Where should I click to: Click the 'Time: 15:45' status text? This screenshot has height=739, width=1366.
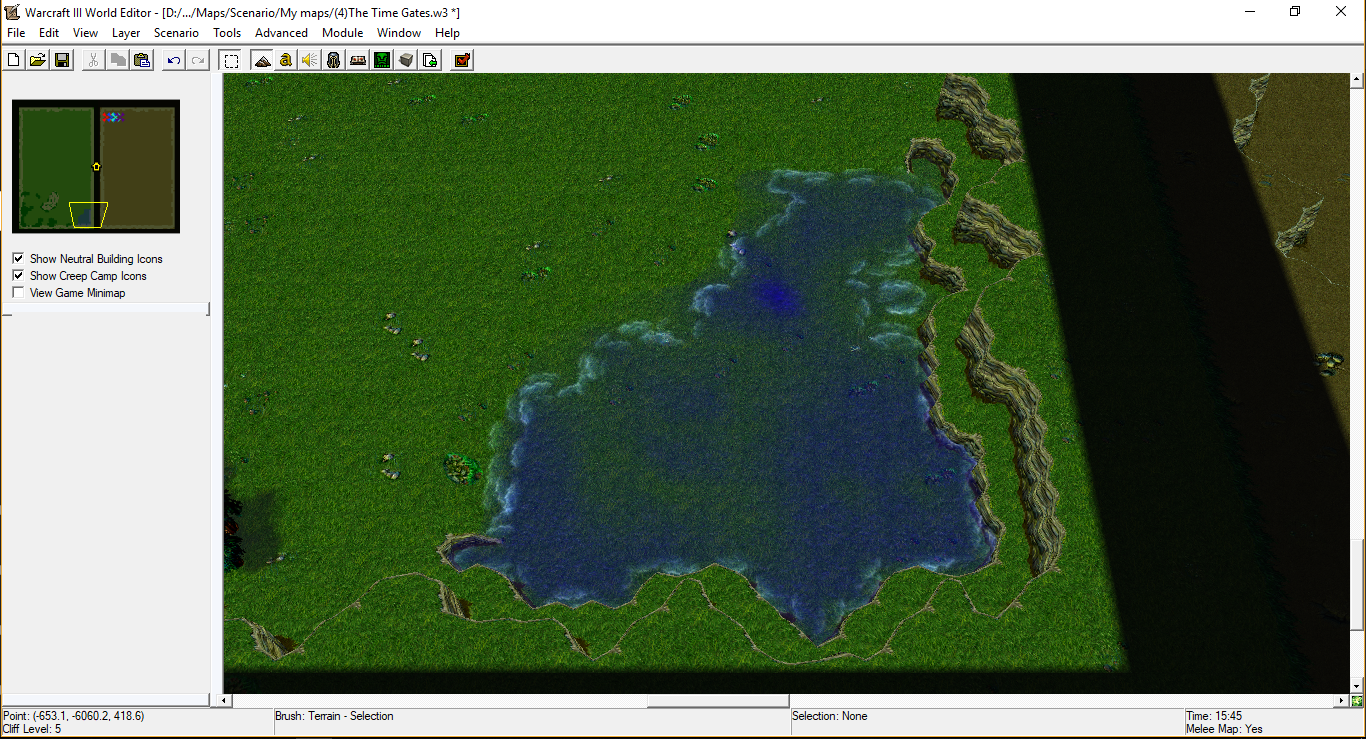[1214, 716]
